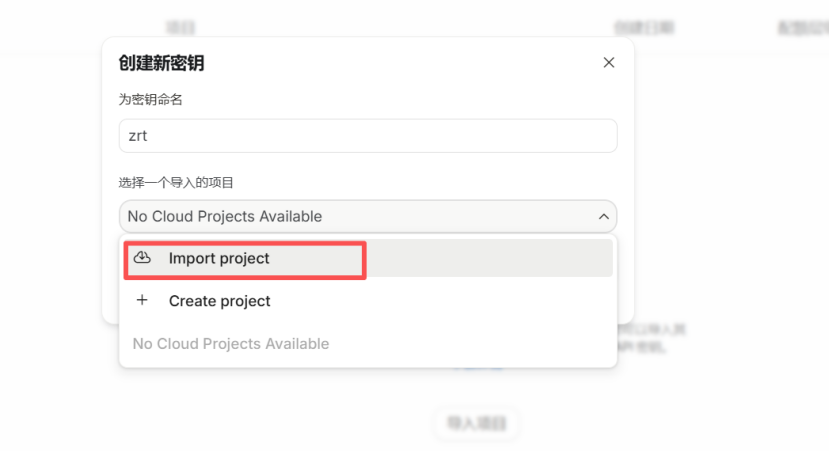The image size is (830, 452).
Task: Click the 创建新密钥 dialog title
Action: 161,64
